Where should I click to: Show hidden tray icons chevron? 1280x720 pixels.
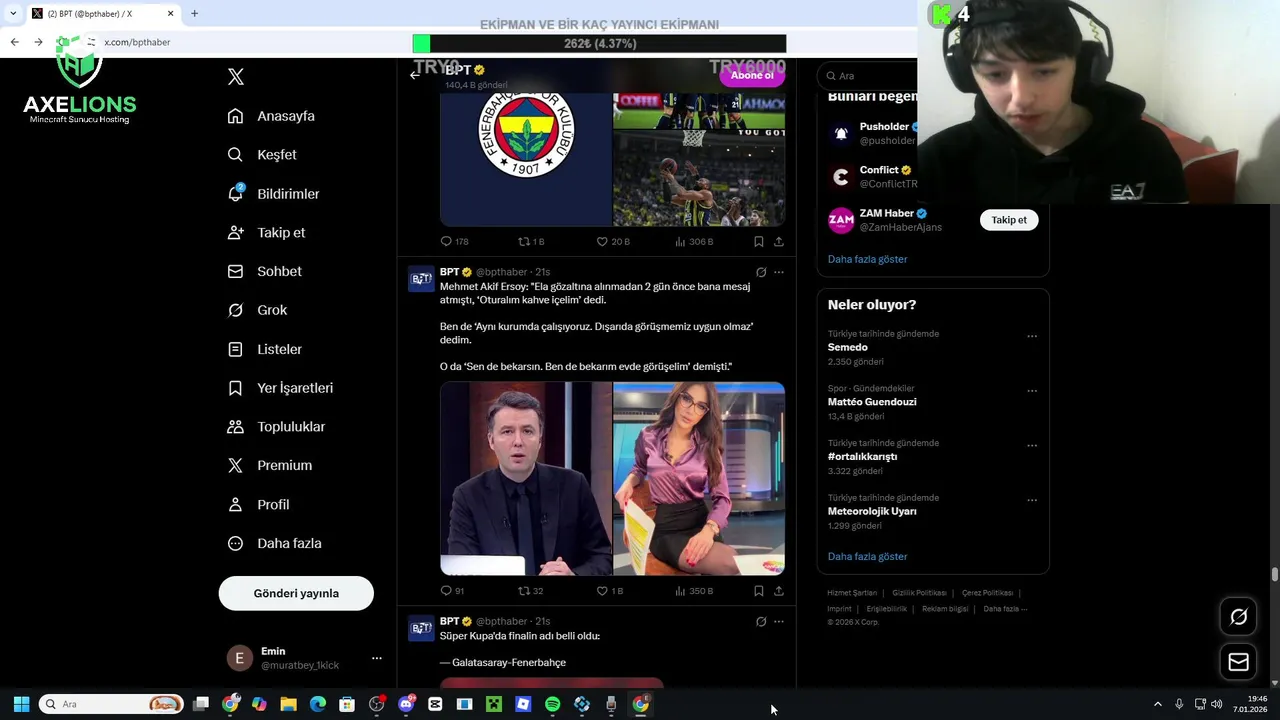(1158, 704)
